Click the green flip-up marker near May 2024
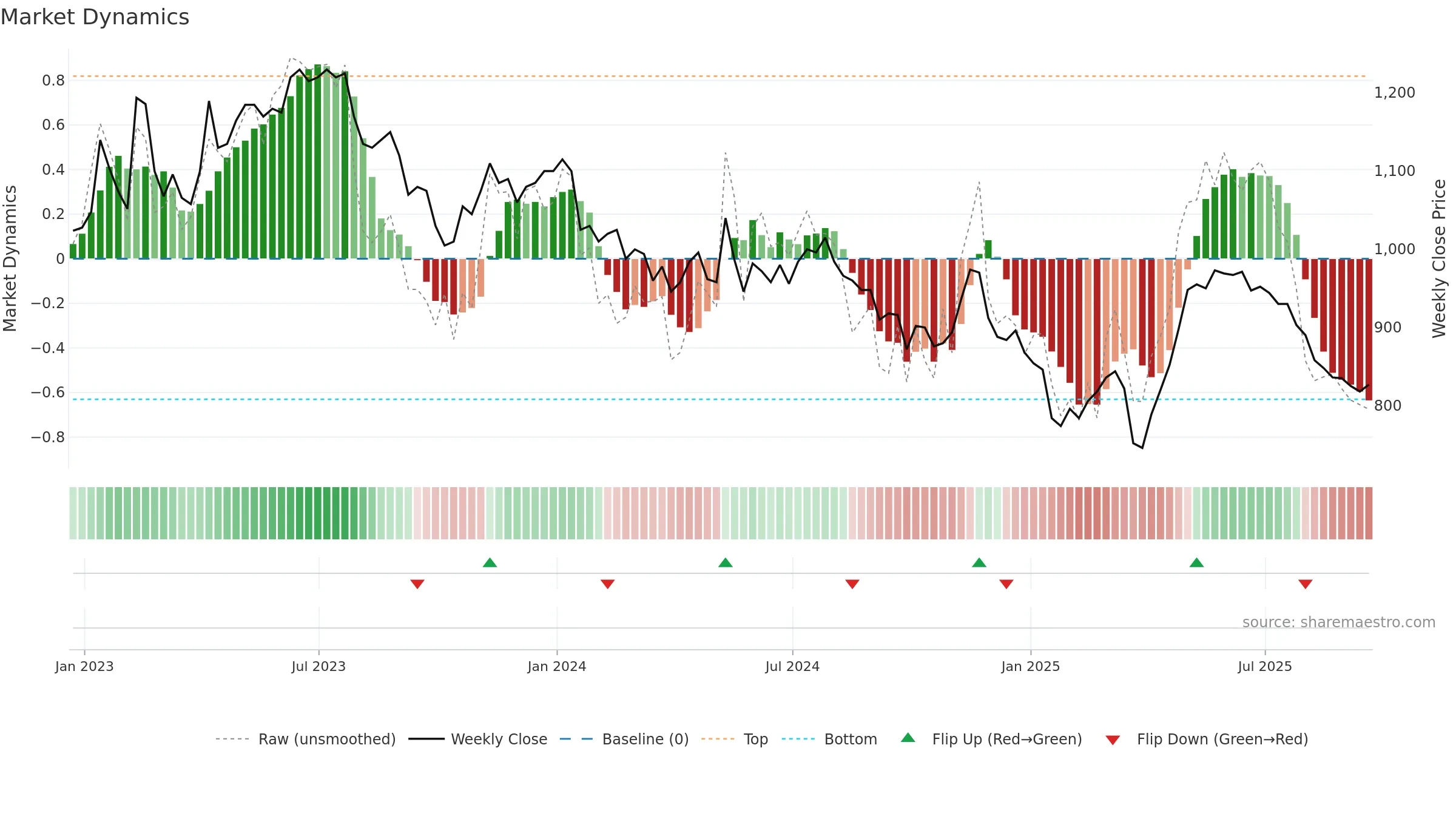 [726, 562]
